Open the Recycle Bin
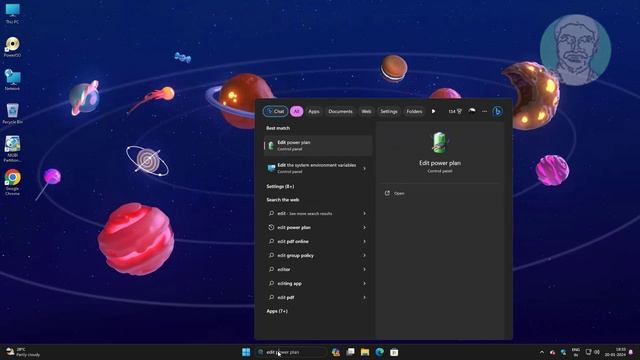The image size is (640, 360). (12, 113)
